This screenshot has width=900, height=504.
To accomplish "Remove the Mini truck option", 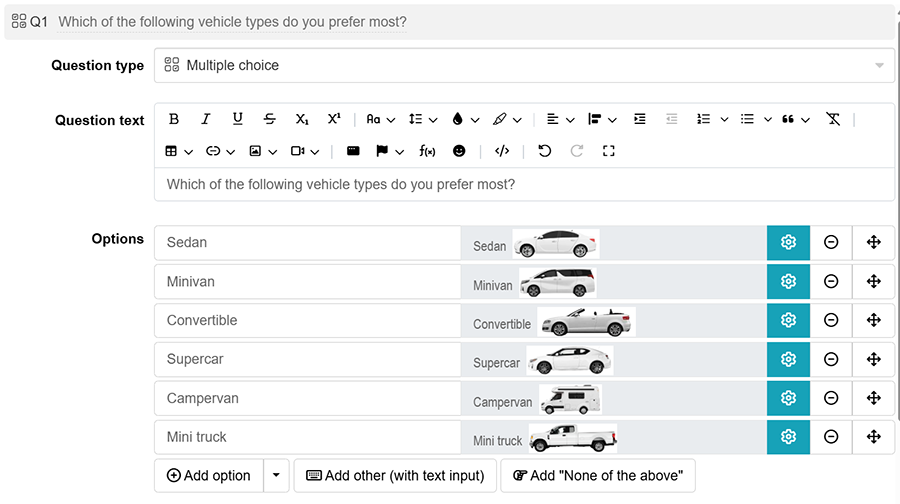I will (x=831, y=437).
